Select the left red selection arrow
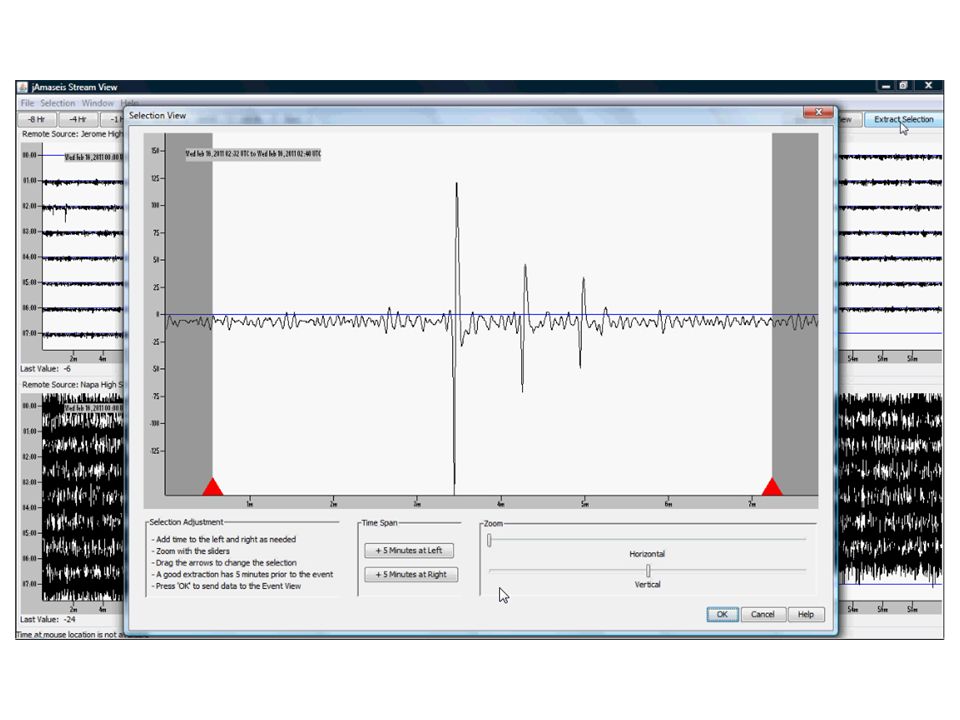 point(212,487)
